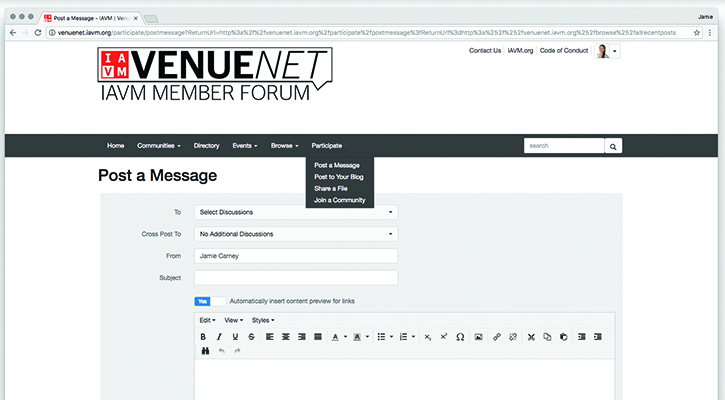Open the highlight color picker arrow

pyautogui.click(x=367, y=337)
